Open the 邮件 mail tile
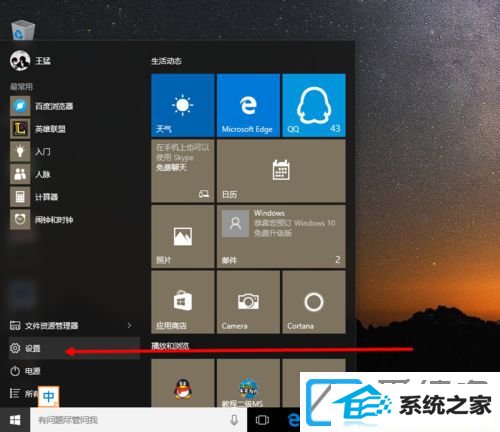Screen dimensions: 500x432 (x=281, y=236)
